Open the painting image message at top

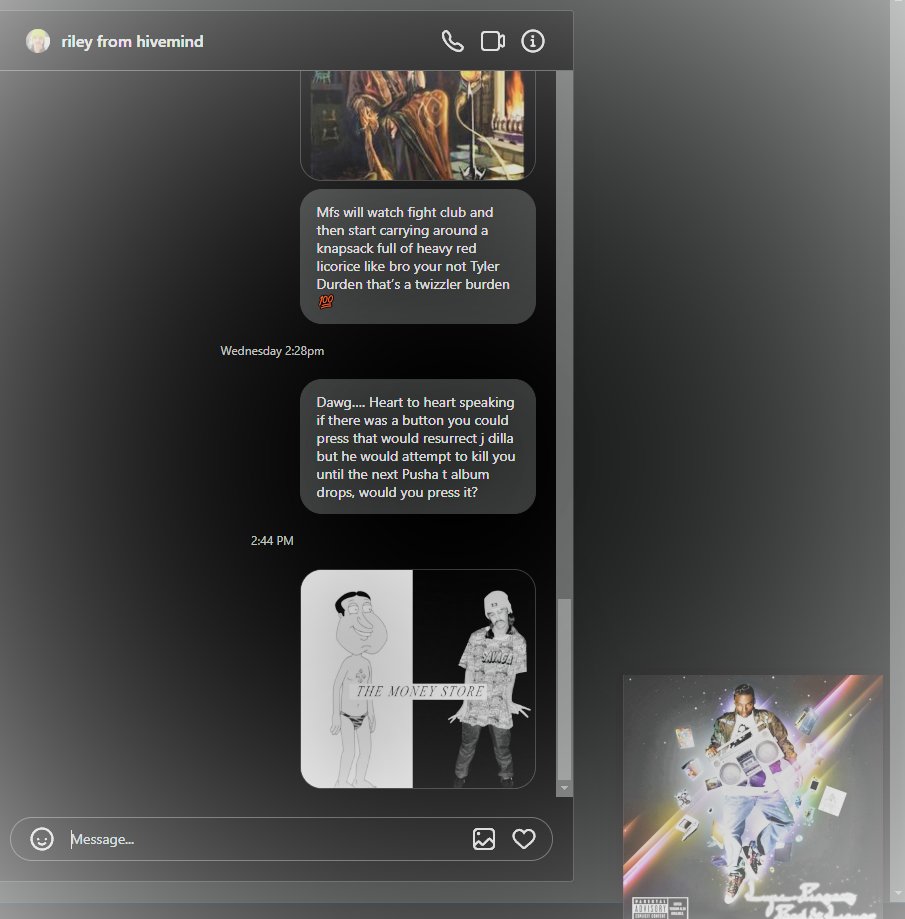click(418, 125)
